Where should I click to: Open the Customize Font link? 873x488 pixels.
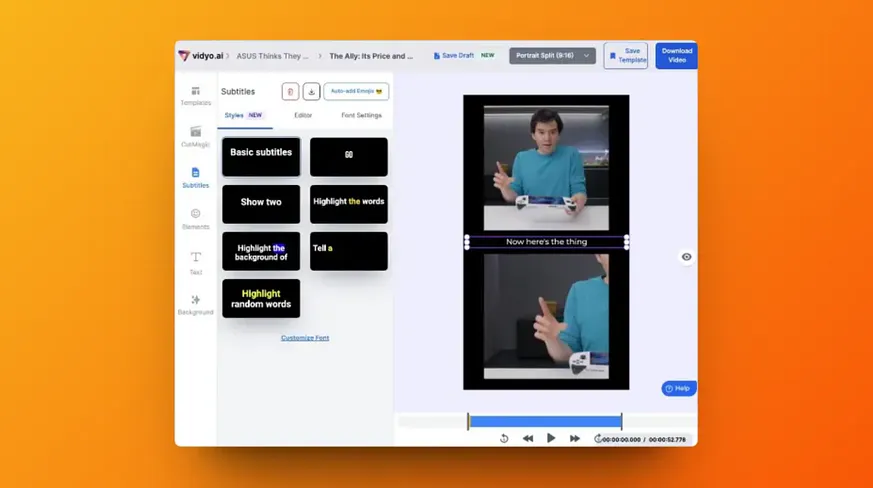[305, 338]
